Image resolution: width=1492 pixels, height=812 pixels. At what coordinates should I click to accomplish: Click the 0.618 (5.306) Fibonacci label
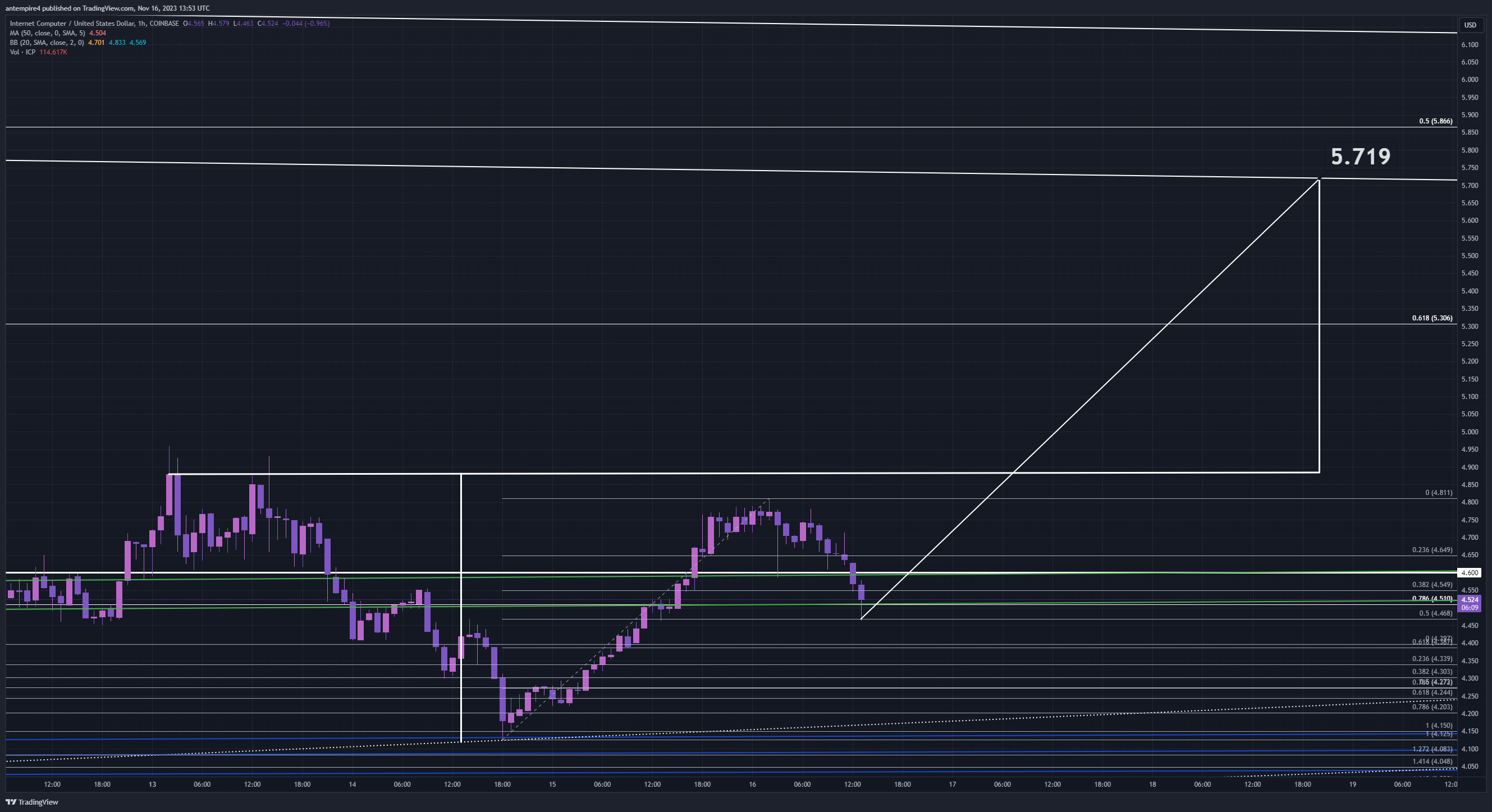(x=1432, y=318)
